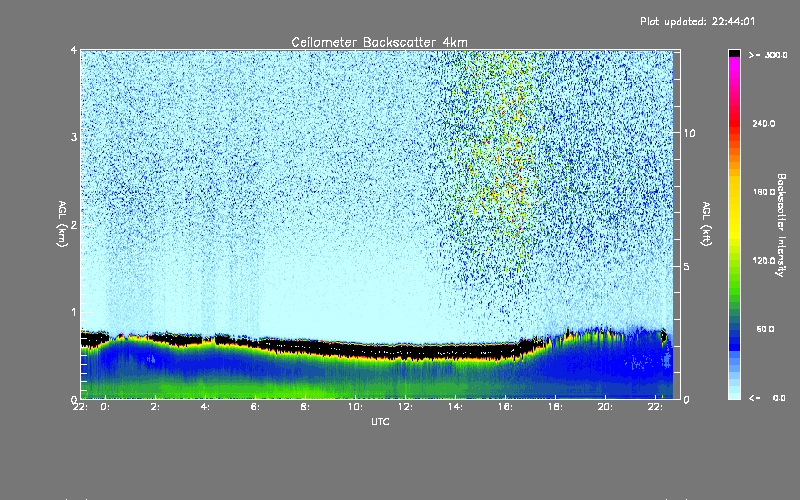Viewport: 800px width, 500px height.
Task: Click the '240.0' colorbar tick label
Action: click(x=764, y=123)
